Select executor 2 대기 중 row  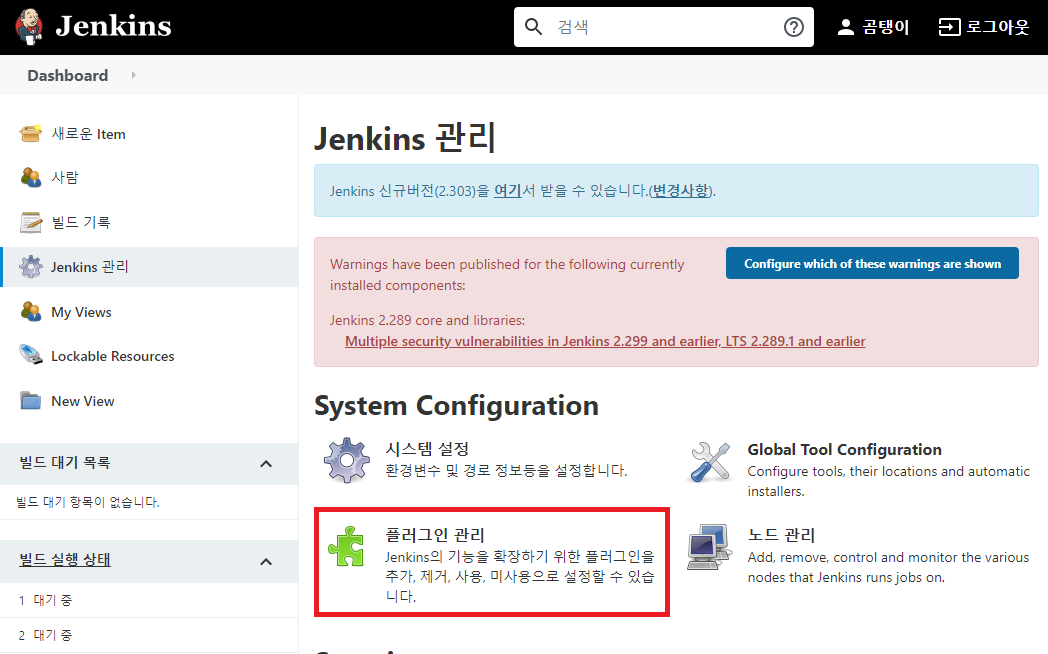(x=149, y=635)
